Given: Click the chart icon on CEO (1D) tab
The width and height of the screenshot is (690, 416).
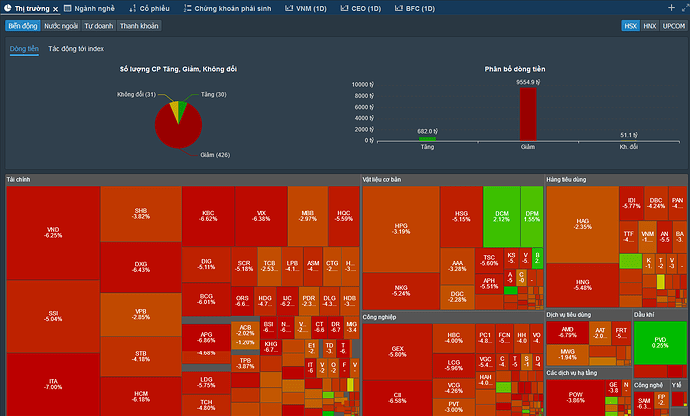Looking at the screenshot, I should [344, 8].
